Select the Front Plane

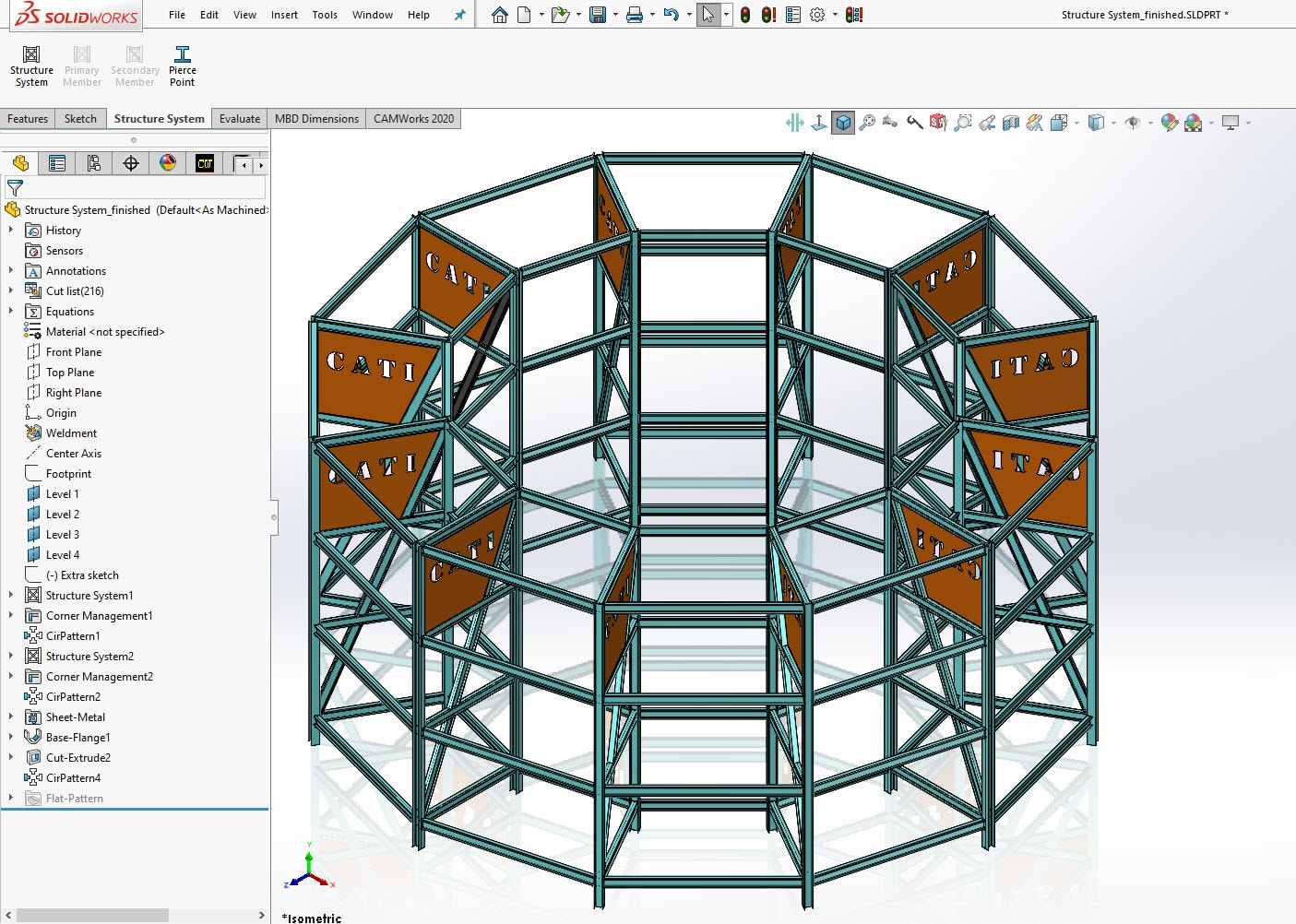[x=74, y=351]
